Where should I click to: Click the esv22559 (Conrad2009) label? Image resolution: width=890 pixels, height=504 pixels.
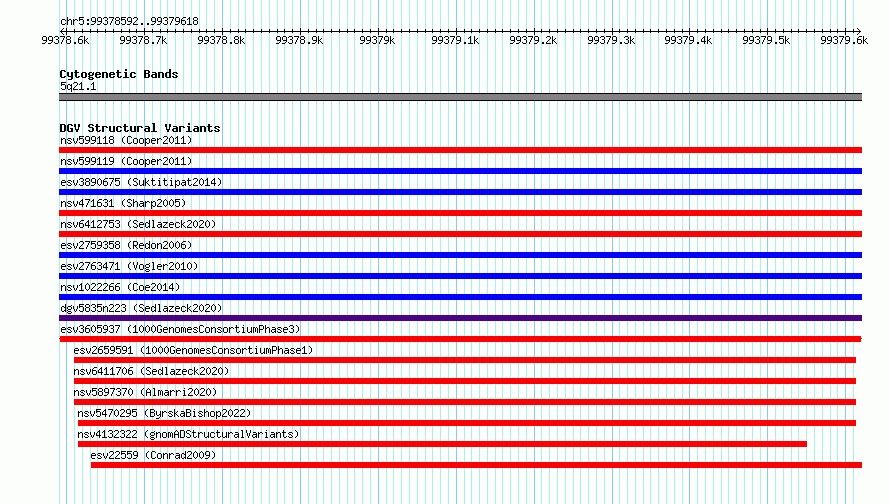153,455
